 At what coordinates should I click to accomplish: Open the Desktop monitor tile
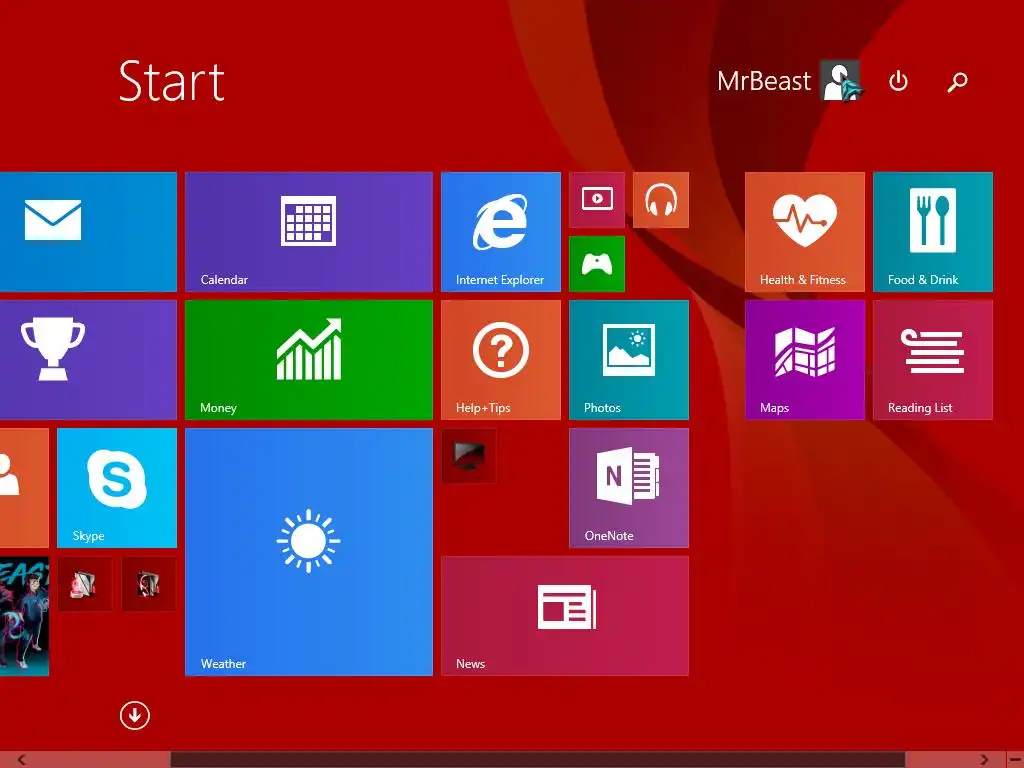[x=469, y=456]
